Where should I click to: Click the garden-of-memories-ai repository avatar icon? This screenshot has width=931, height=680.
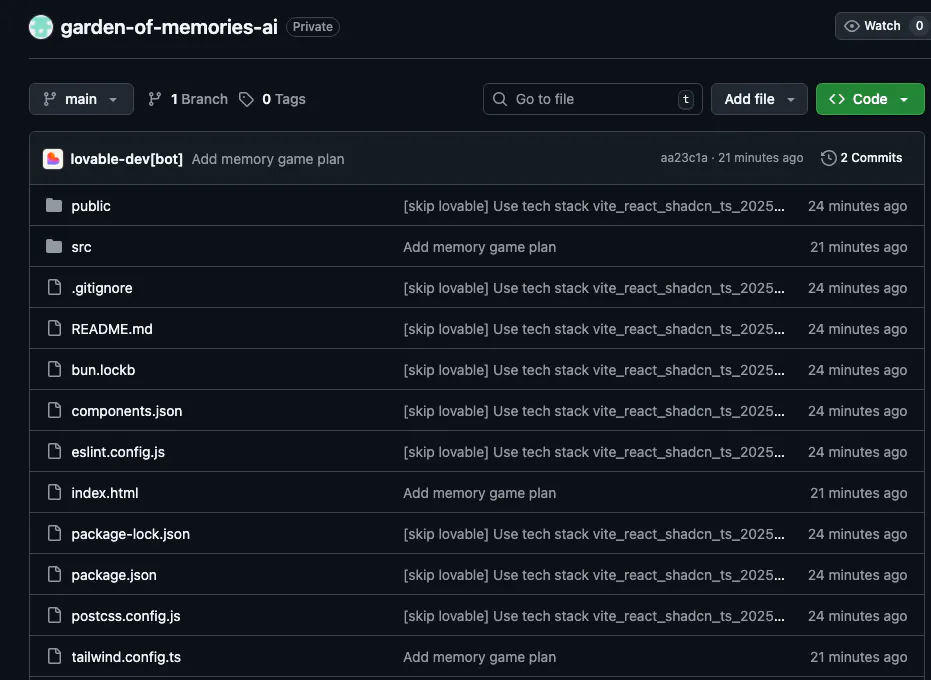coord(41,28)
